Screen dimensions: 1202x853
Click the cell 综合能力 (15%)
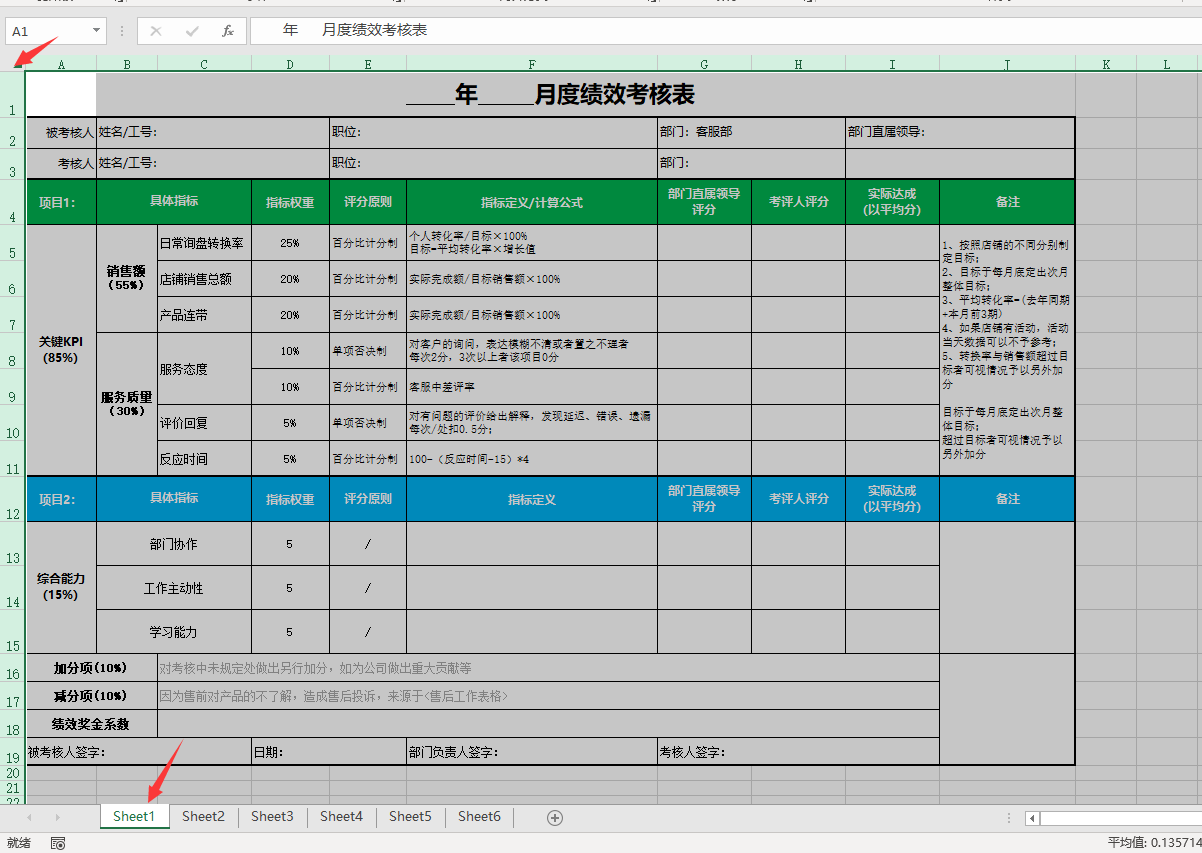[x=62, y=587]
